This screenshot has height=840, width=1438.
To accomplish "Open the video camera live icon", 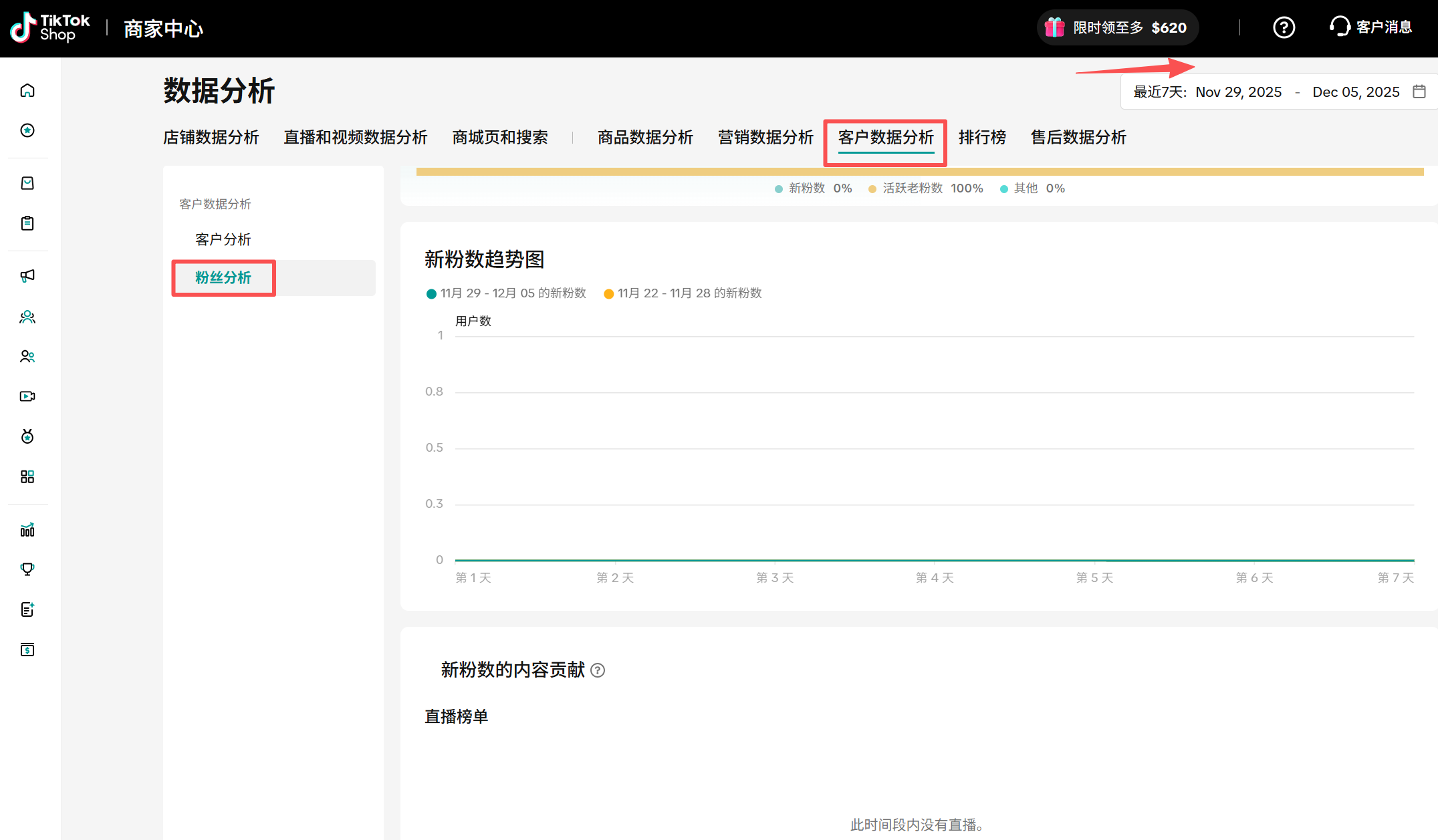I will point(27,396).
